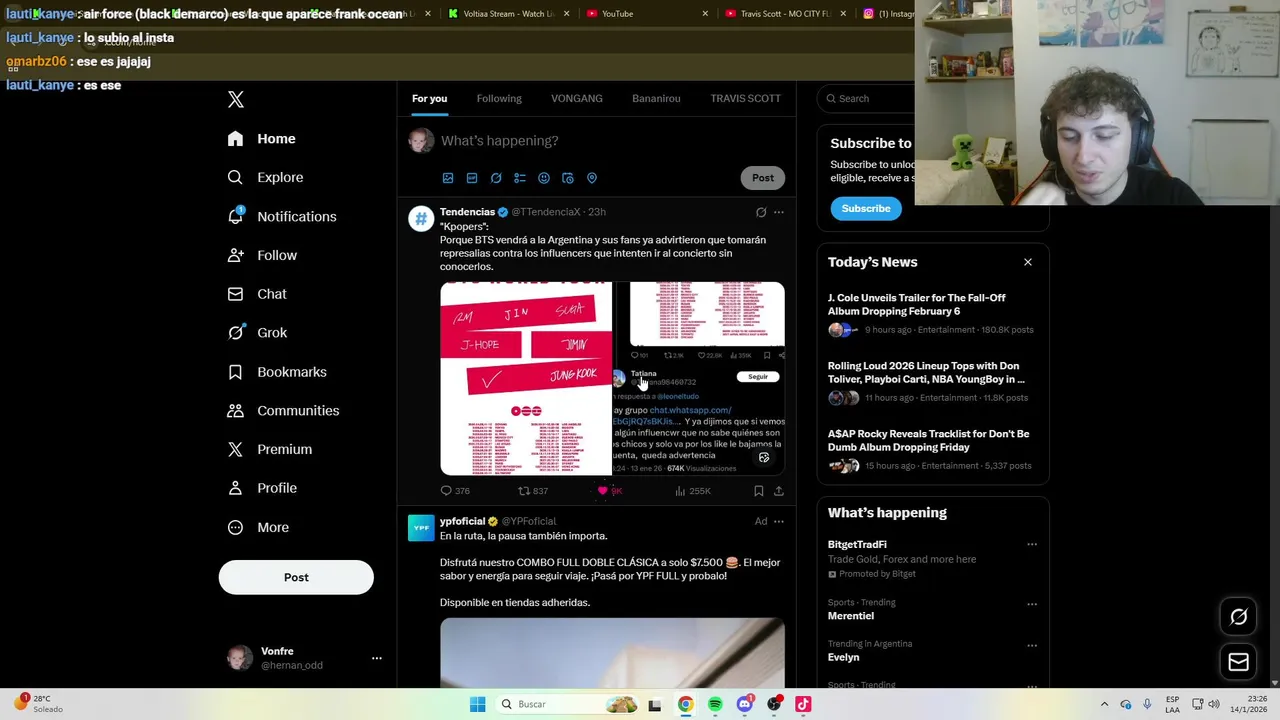
Task: Open emoji picker in composer
Action: click(544, 178)
